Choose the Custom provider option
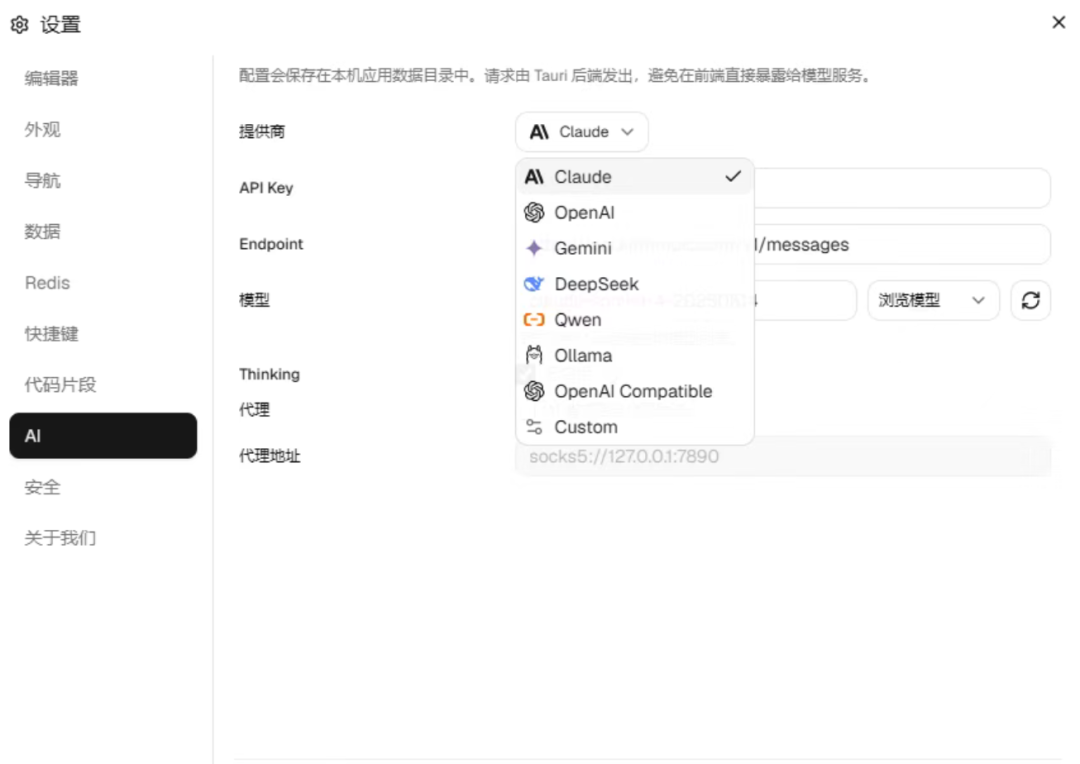The image size is (1080, 764). [634, 427]
